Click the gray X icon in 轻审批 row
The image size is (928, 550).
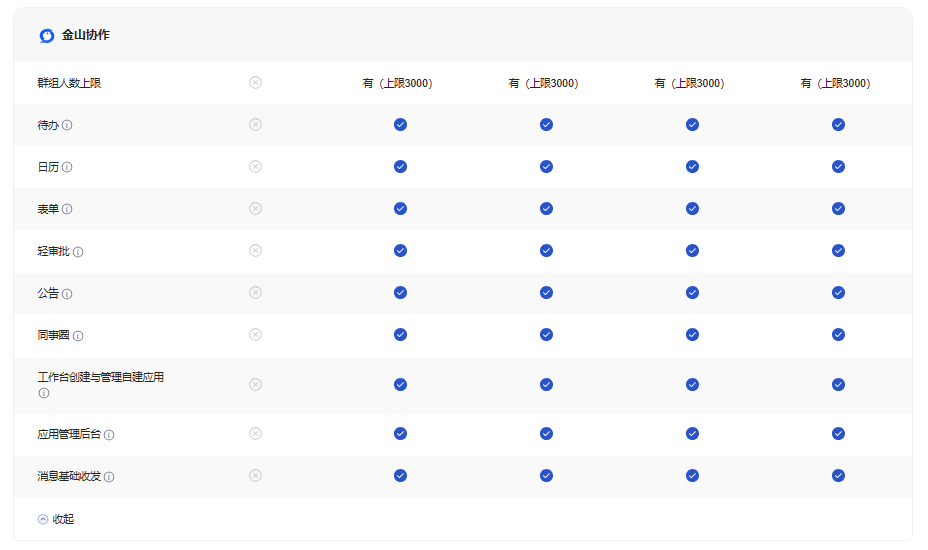[255, 250]
